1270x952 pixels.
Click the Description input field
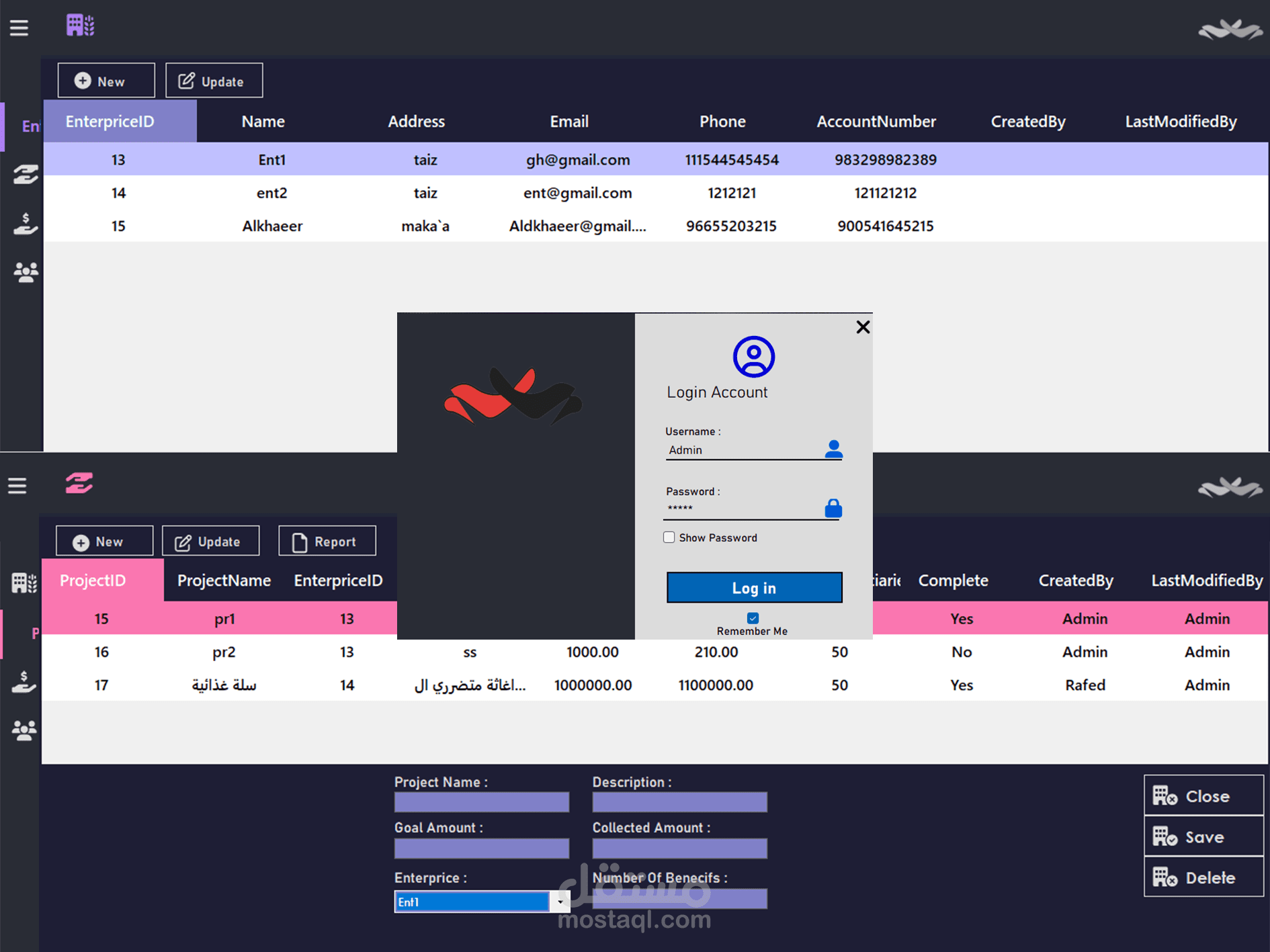coord(679,802)
